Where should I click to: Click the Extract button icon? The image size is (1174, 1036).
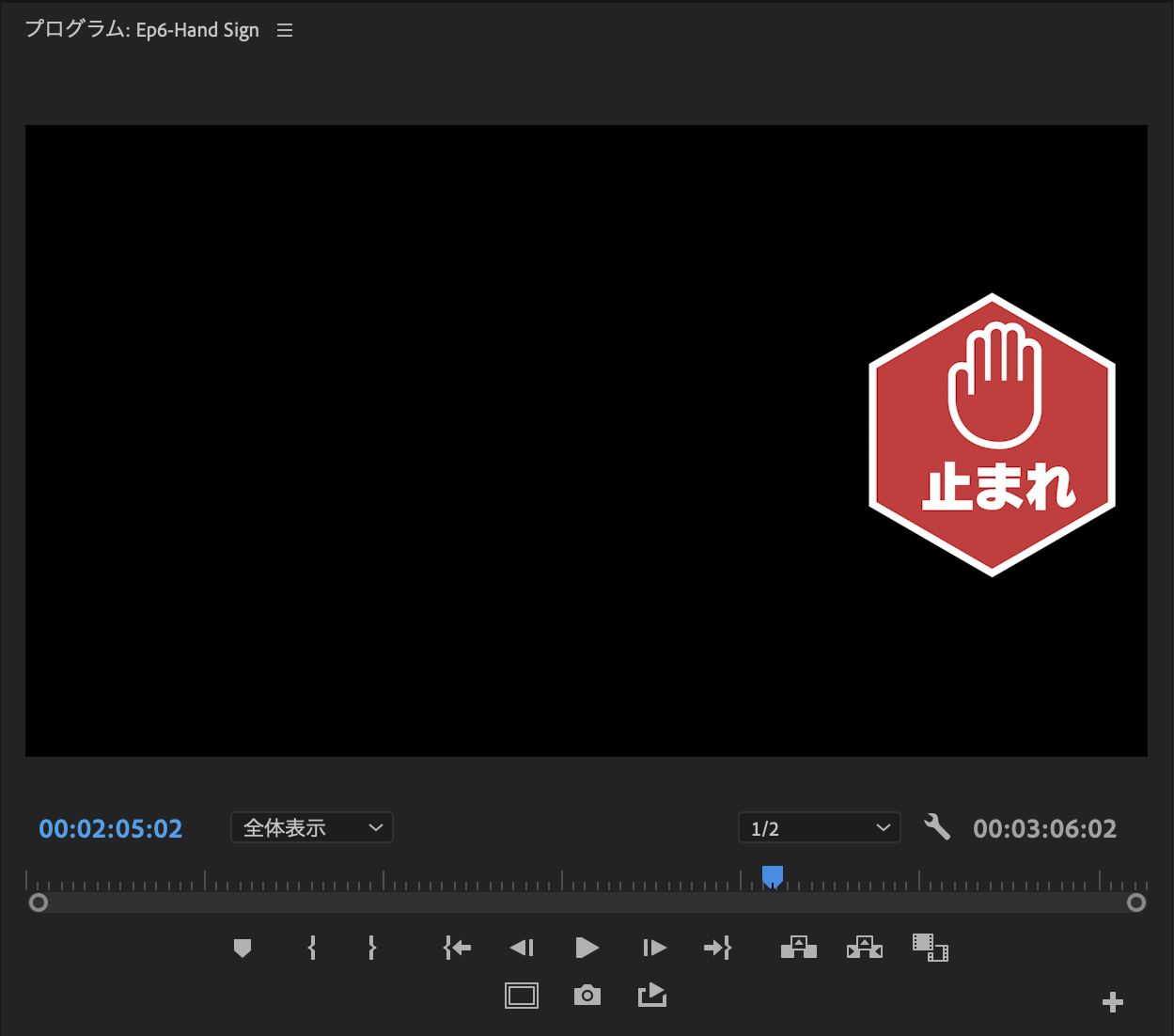pos(864,948)
